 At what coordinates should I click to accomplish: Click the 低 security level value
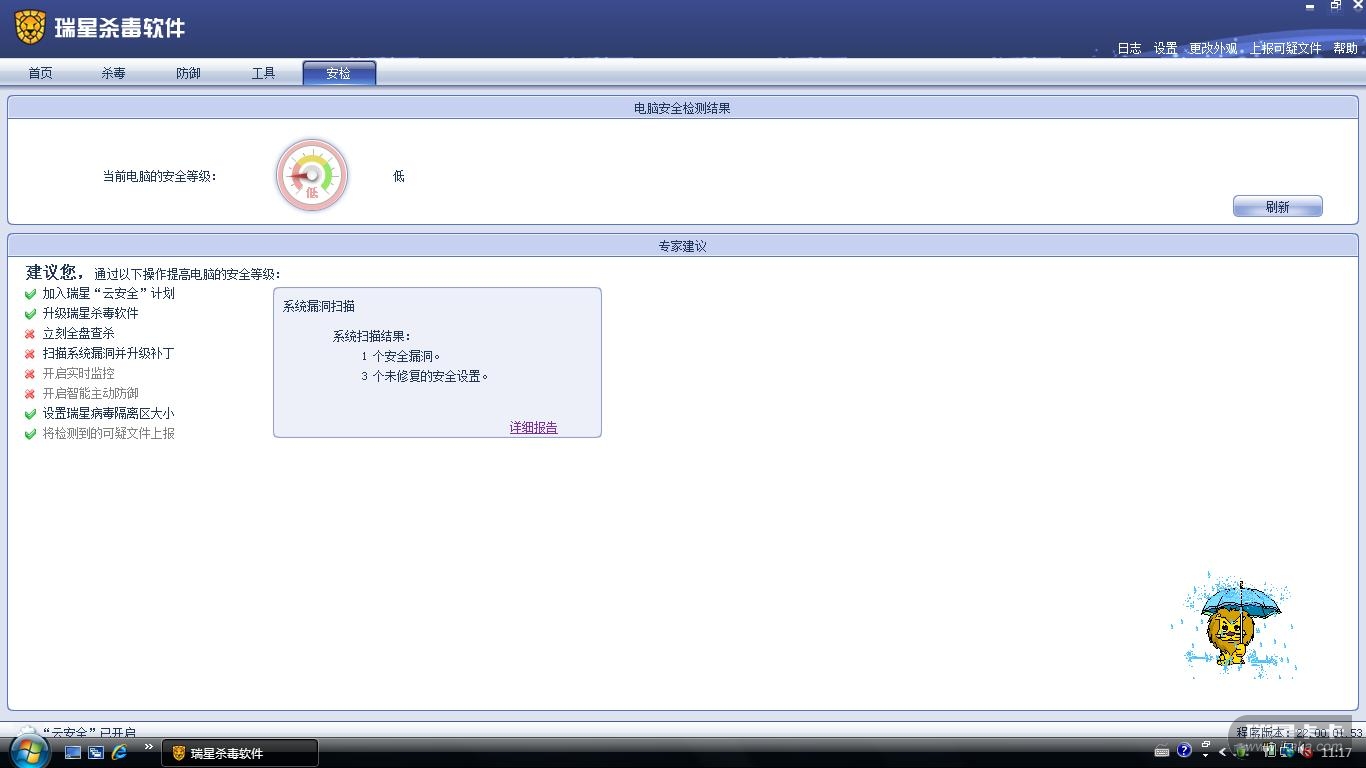(x=399, y=176)
